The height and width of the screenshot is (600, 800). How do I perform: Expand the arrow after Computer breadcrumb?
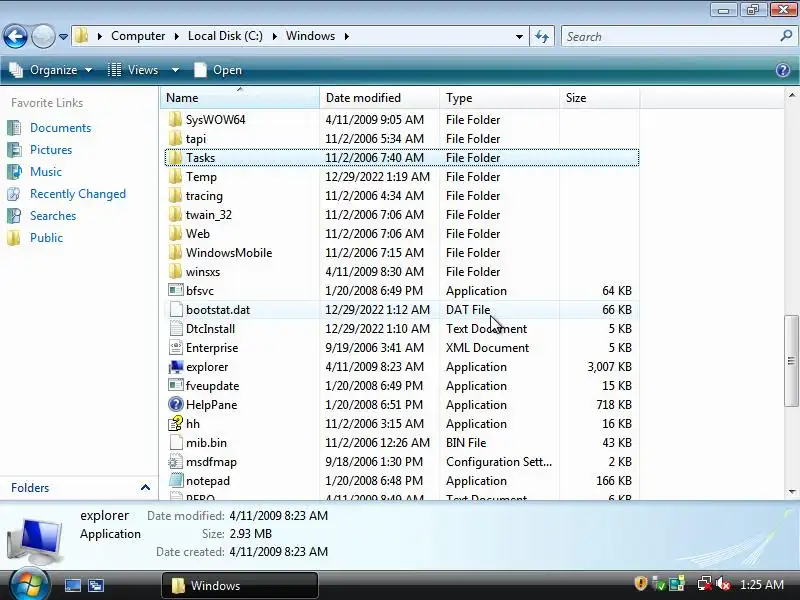pos(177,37)
